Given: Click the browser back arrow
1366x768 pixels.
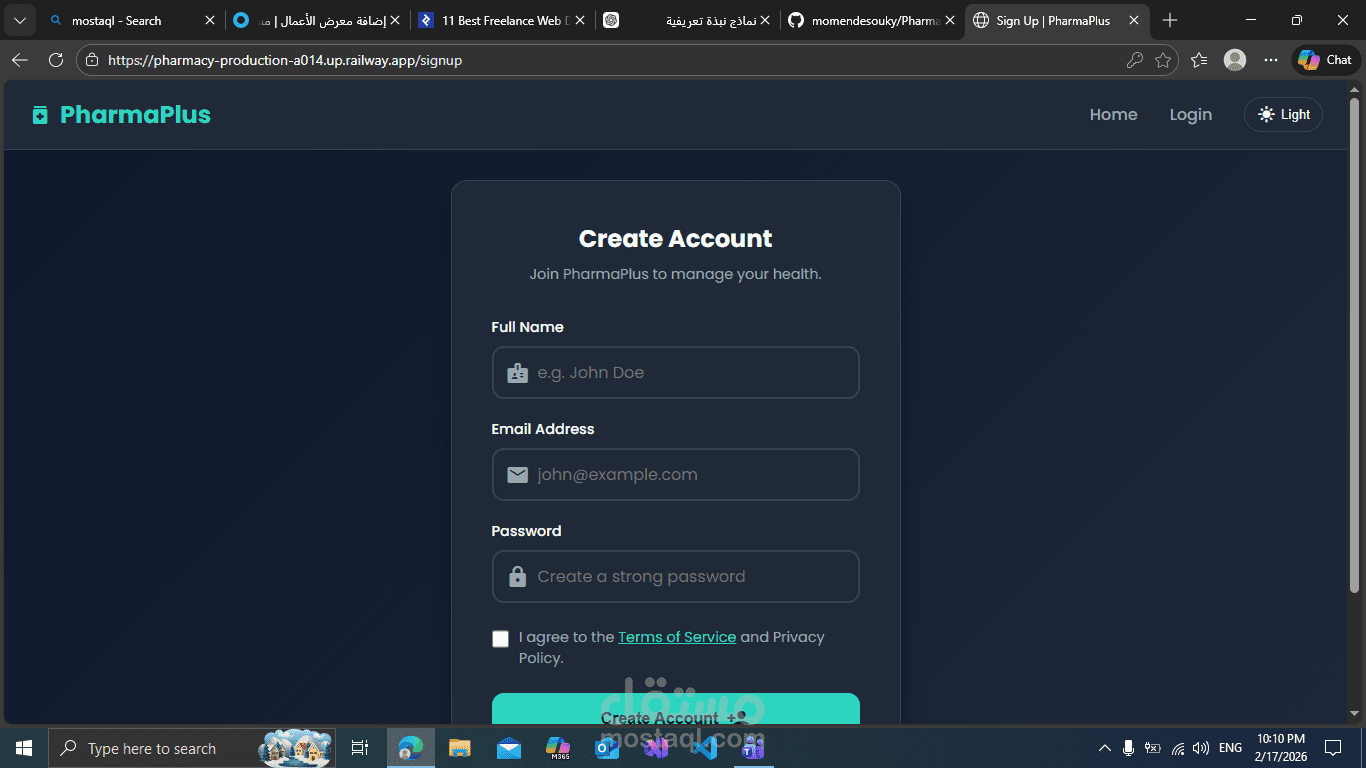Looking at the screenshot, I should pyautogui.click(x=20, y=60).
